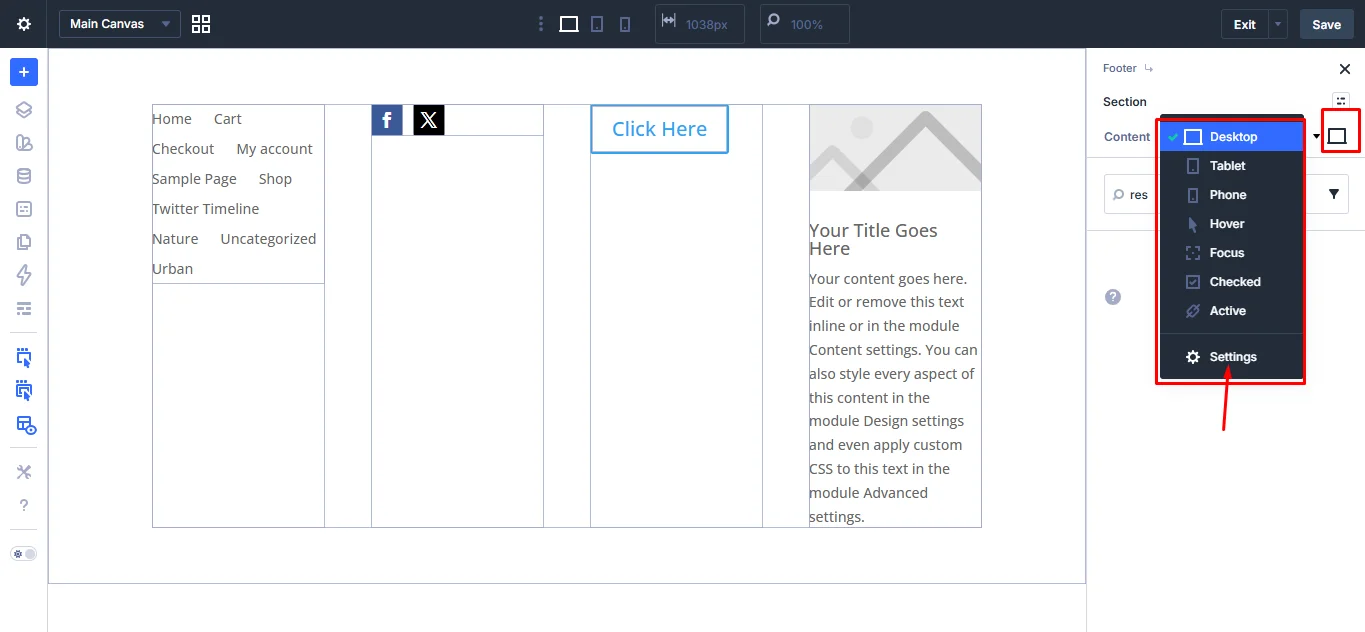
Task: Click the return arrow next to Footer
Action: click(x=1149, y=69)
